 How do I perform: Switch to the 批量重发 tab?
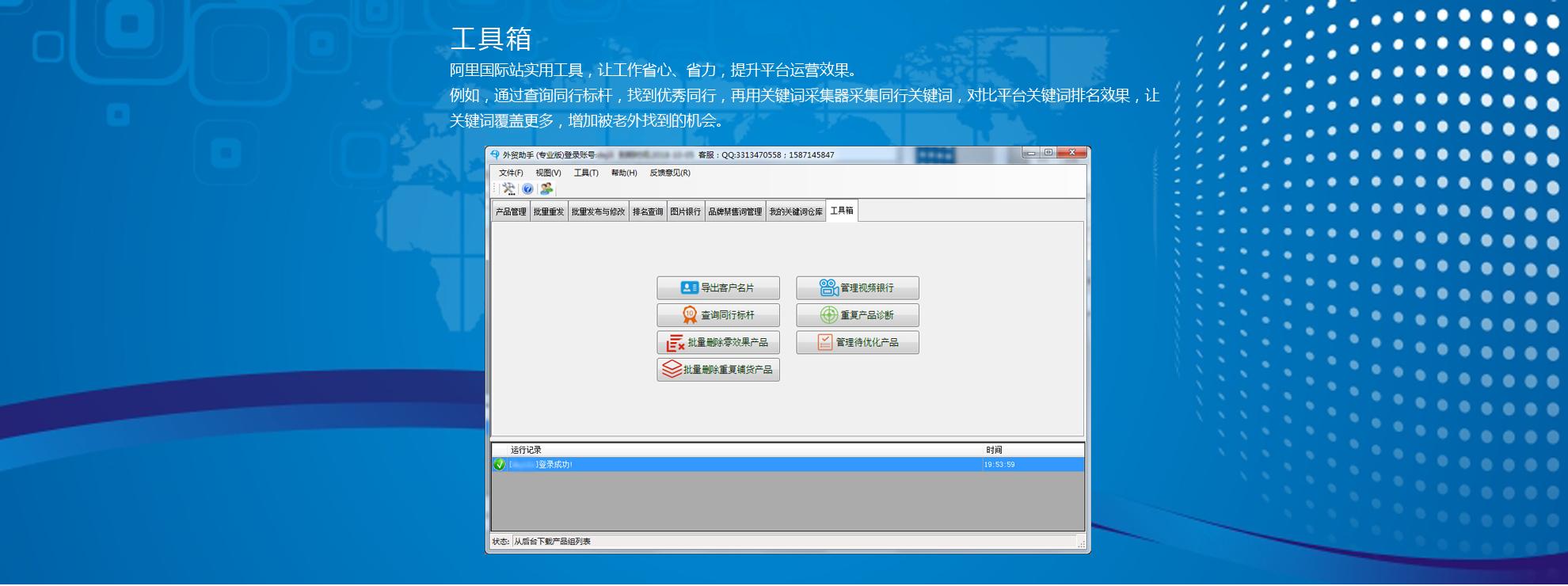(x=549, y=211)
